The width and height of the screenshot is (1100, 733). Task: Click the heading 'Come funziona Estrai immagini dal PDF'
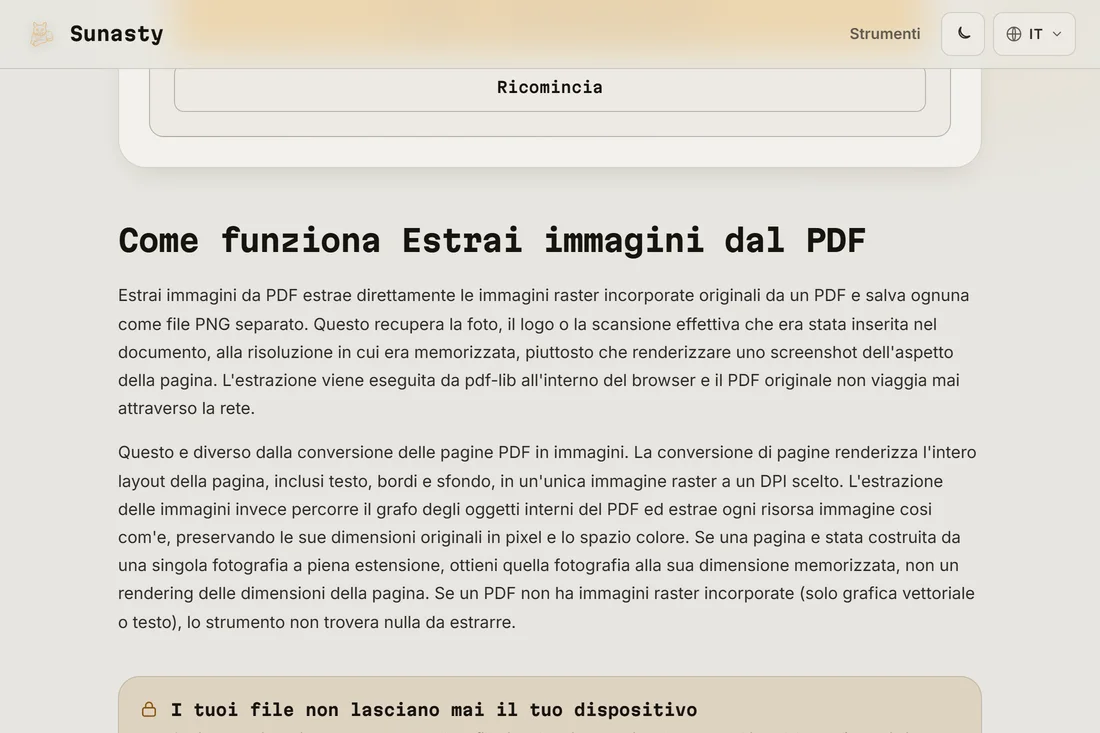coord(492,241)
